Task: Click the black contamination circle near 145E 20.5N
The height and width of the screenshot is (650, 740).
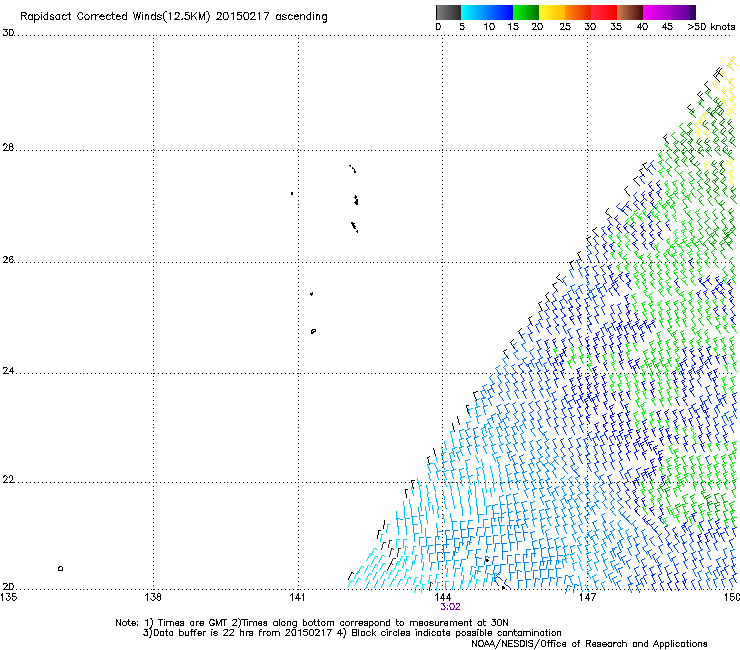Action: point(487,560)
